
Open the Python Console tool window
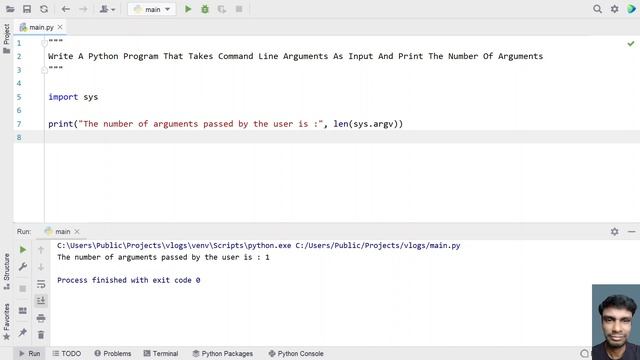pos(296,353)
